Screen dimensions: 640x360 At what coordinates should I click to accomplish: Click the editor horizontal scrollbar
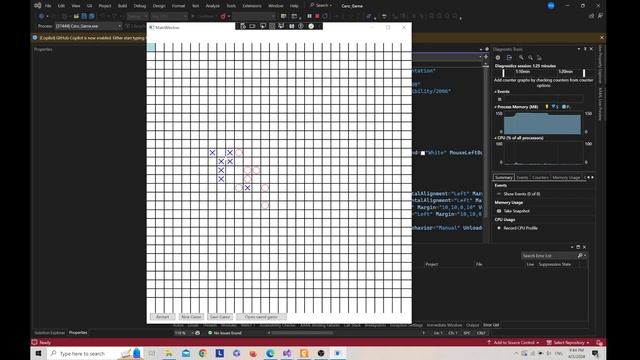tap(302, 333)
